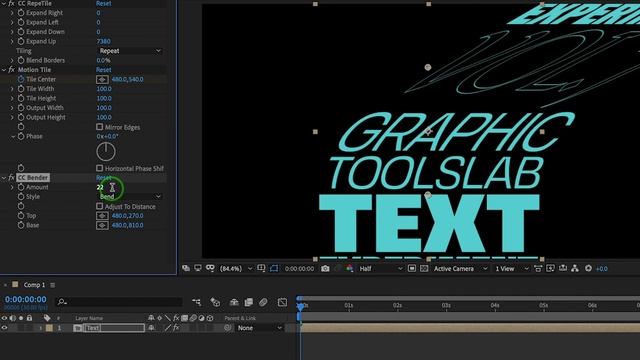Screen dimensions: 640x360
Task: Toggle the Expand Up stopwatch
Action: pyautogui.click(x=21, y=41)
